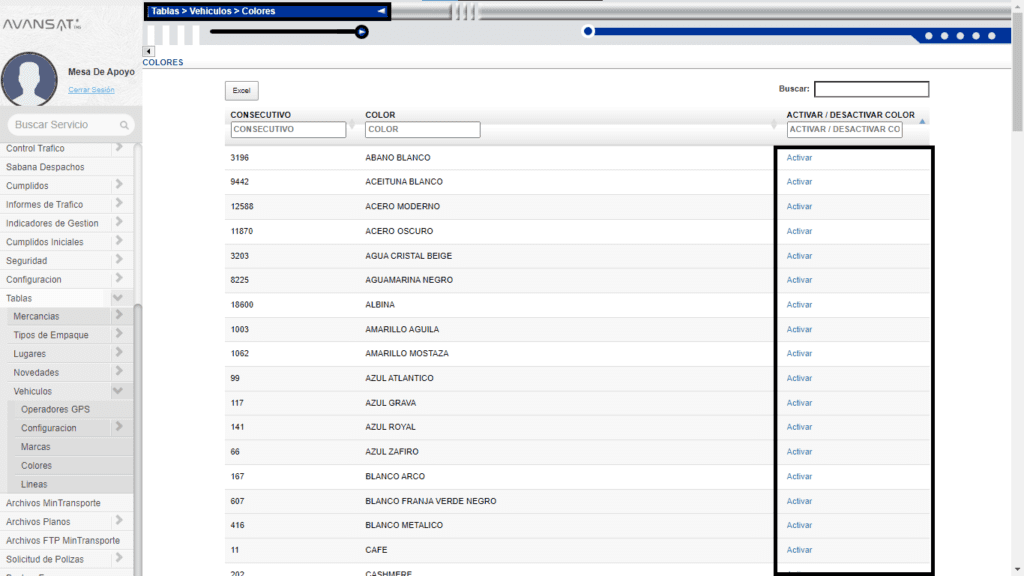Click the Cerrar Sesión link

point(91,90)
